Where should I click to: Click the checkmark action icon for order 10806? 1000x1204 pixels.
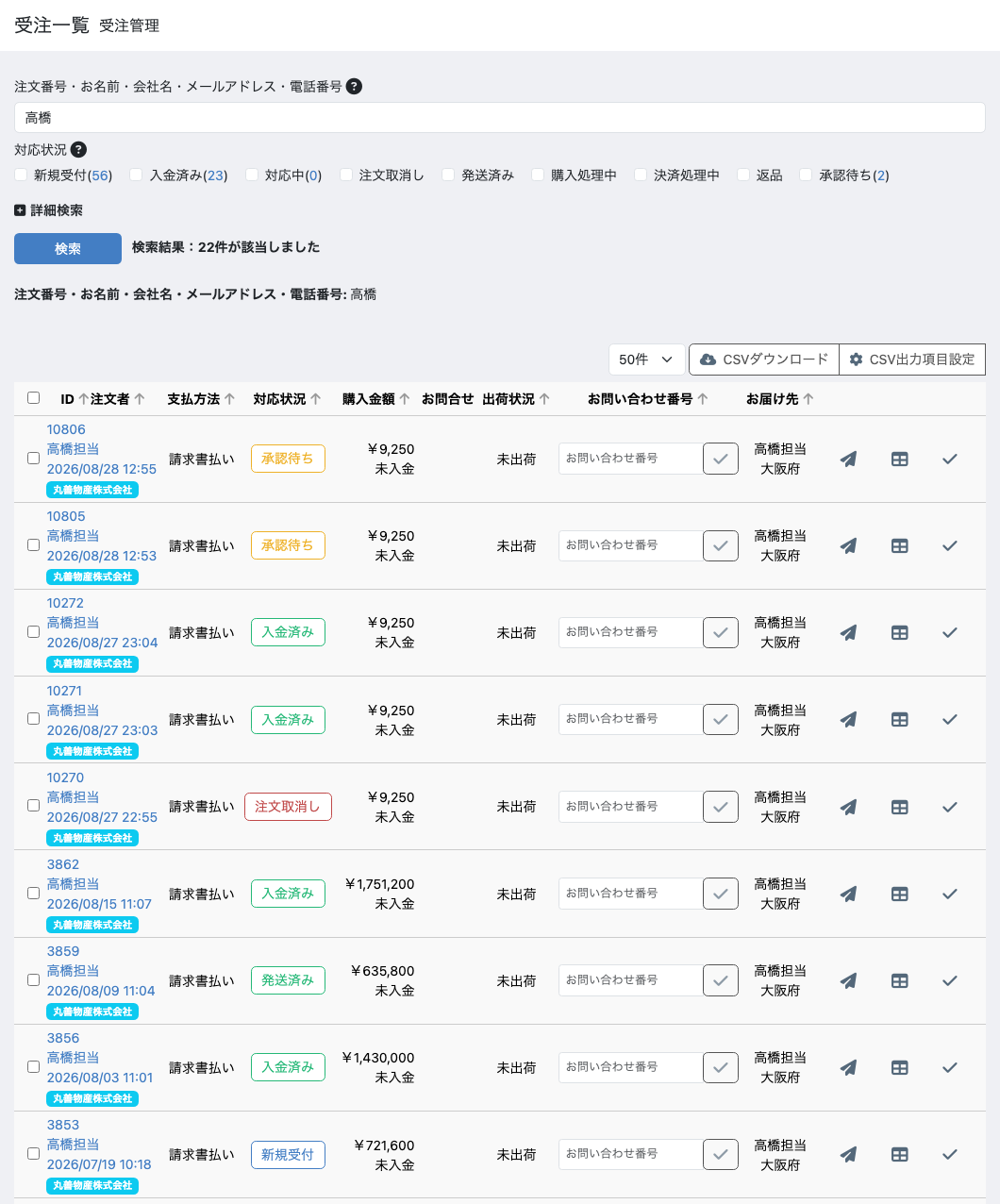coord(950,459)
